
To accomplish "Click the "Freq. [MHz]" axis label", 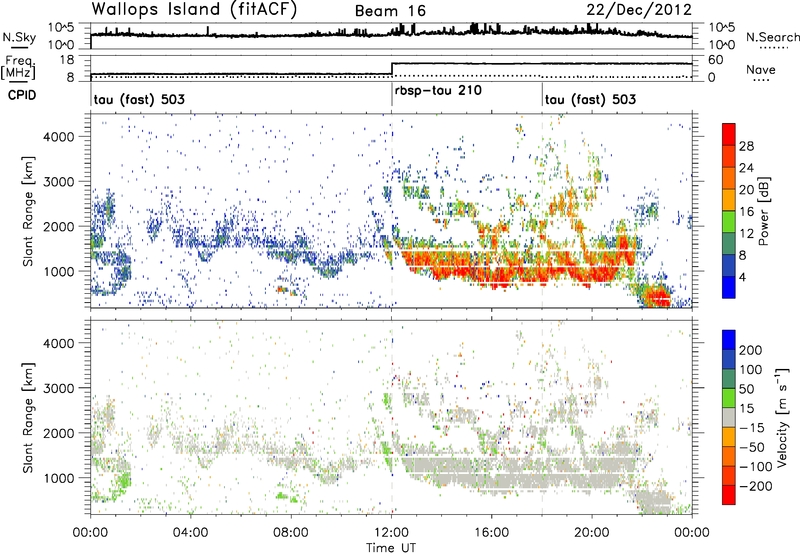I will tap(18, 67).
